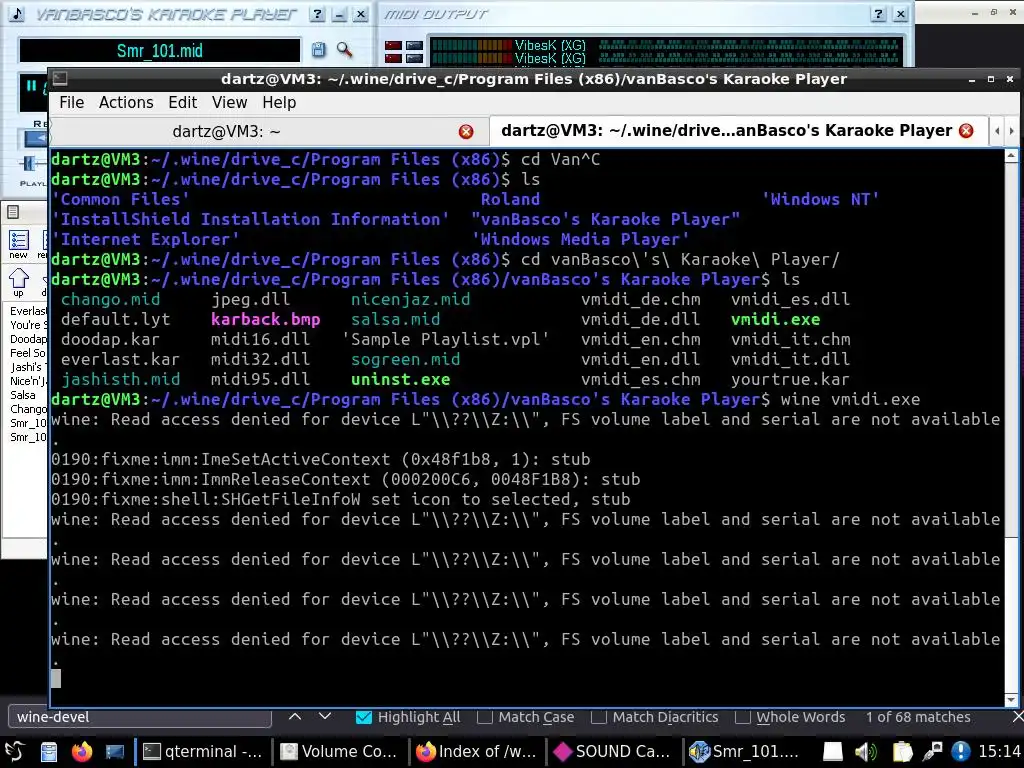Click the left tab-scroll arrow in qterminal
This screenshot has height=768, width=1024.
(997, 131)
